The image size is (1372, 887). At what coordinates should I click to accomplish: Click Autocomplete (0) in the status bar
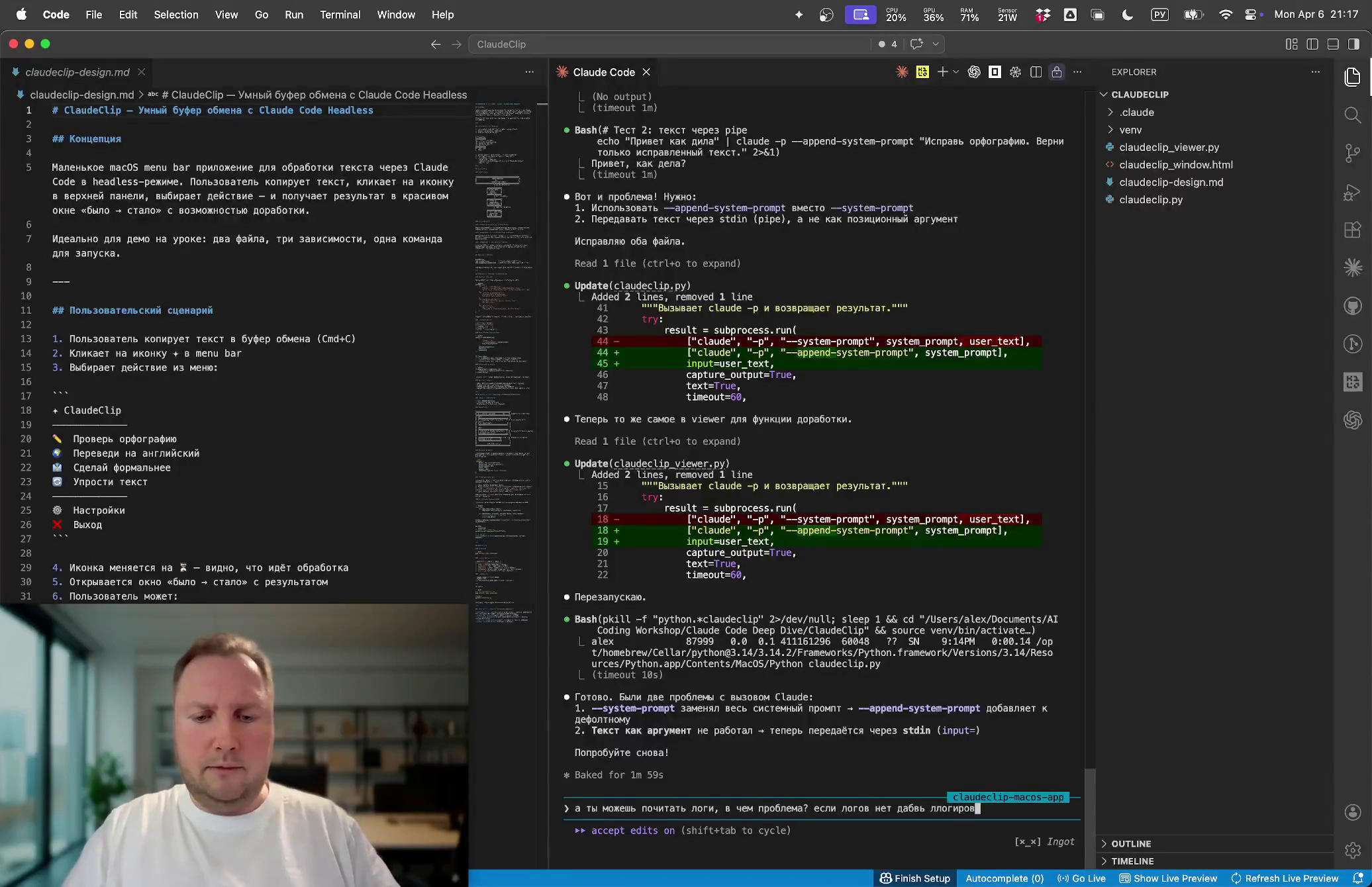click(x=1004, y=878)
